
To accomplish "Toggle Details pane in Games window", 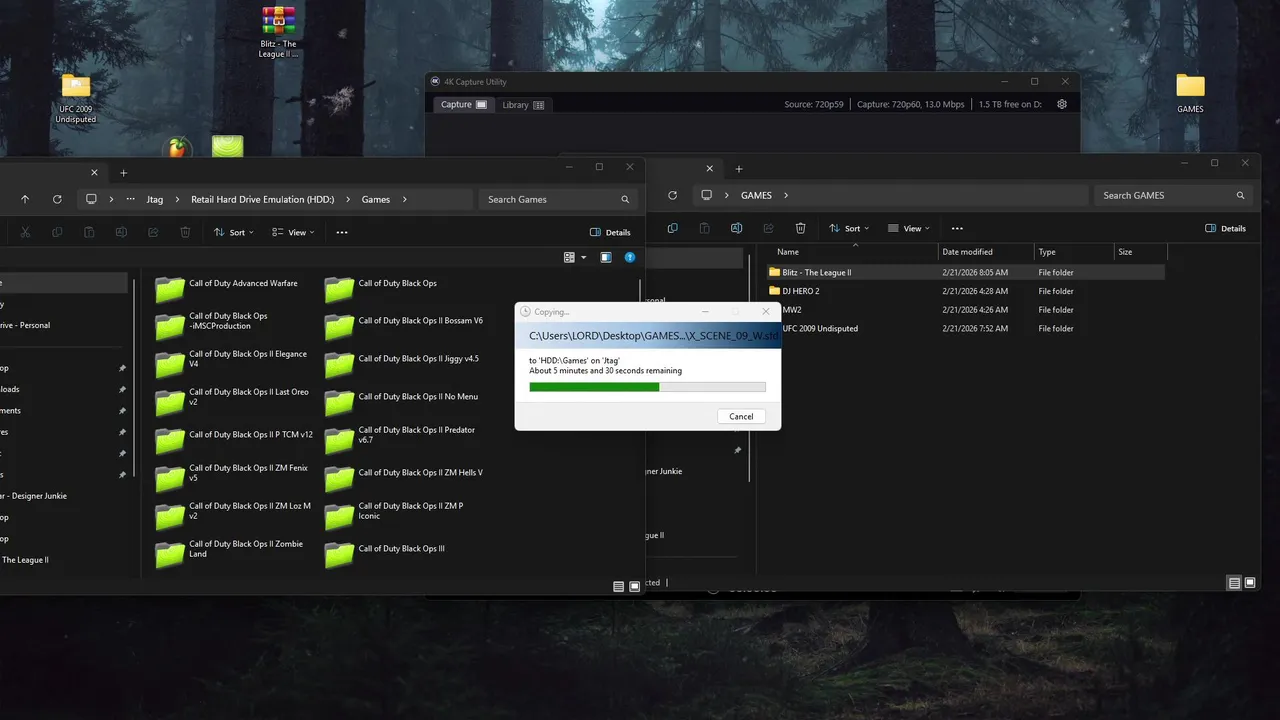I will (610, 232).
